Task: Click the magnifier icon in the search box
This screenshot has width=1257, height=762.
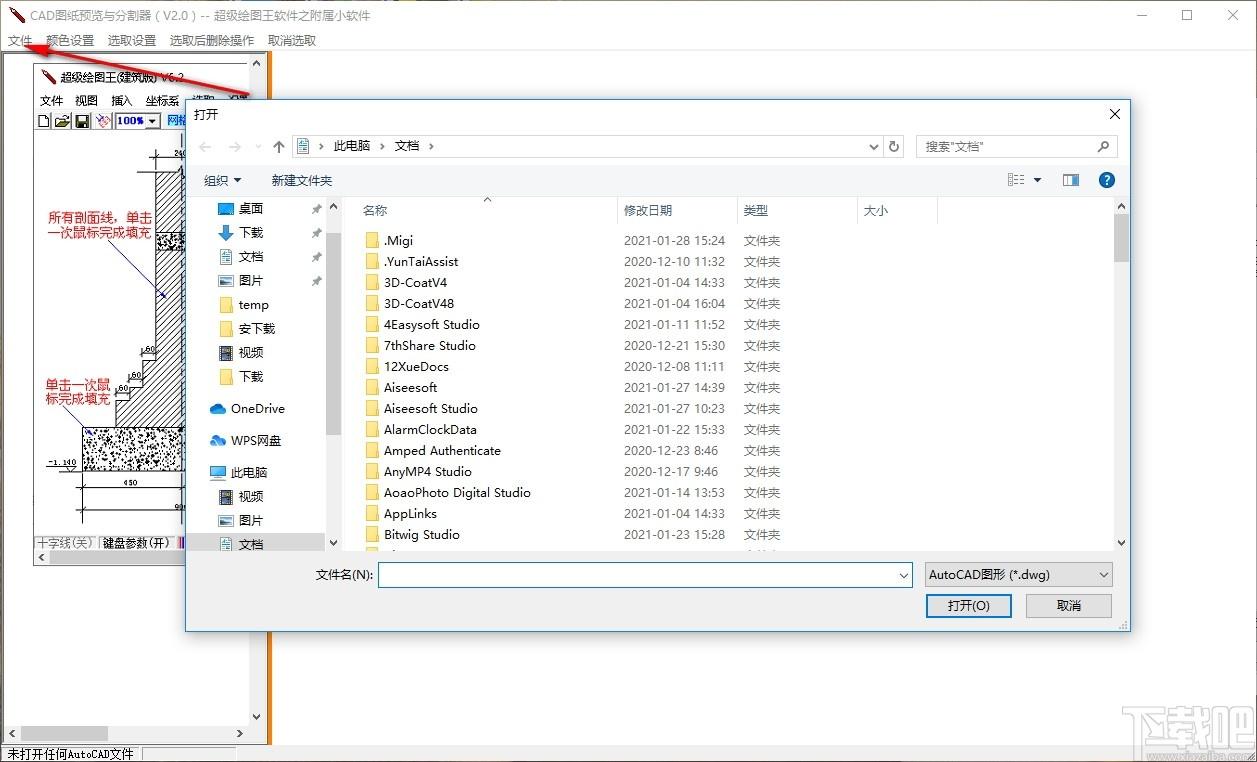Action: [1103, 146]
